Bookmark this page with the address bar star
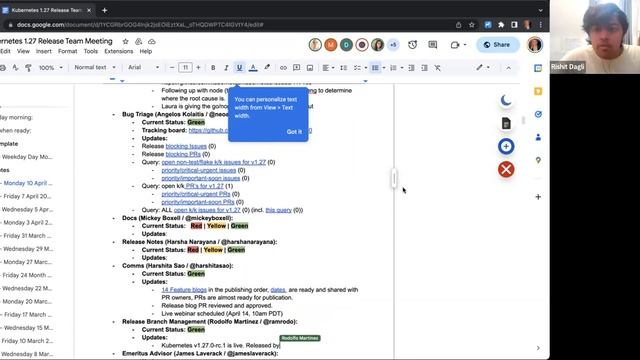Viewport: 640px width, 360px height. coord(472,25)
